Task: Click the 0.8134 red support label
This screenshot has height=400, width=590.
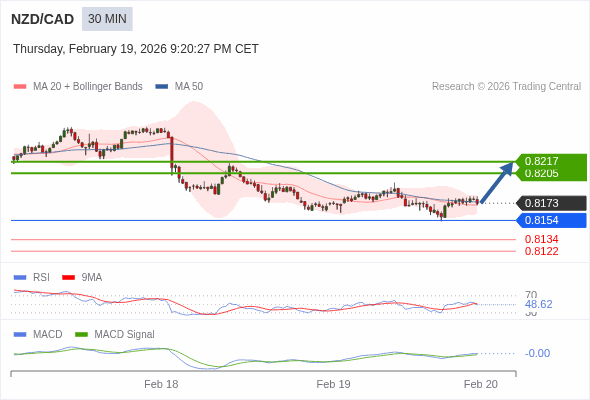Action: 541,239
